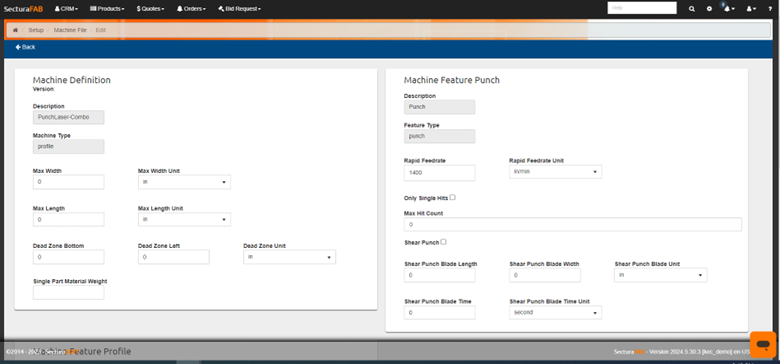Open the settings gear icon
Image resolution: width=780 pixels, height=364 pixels.
709,8
